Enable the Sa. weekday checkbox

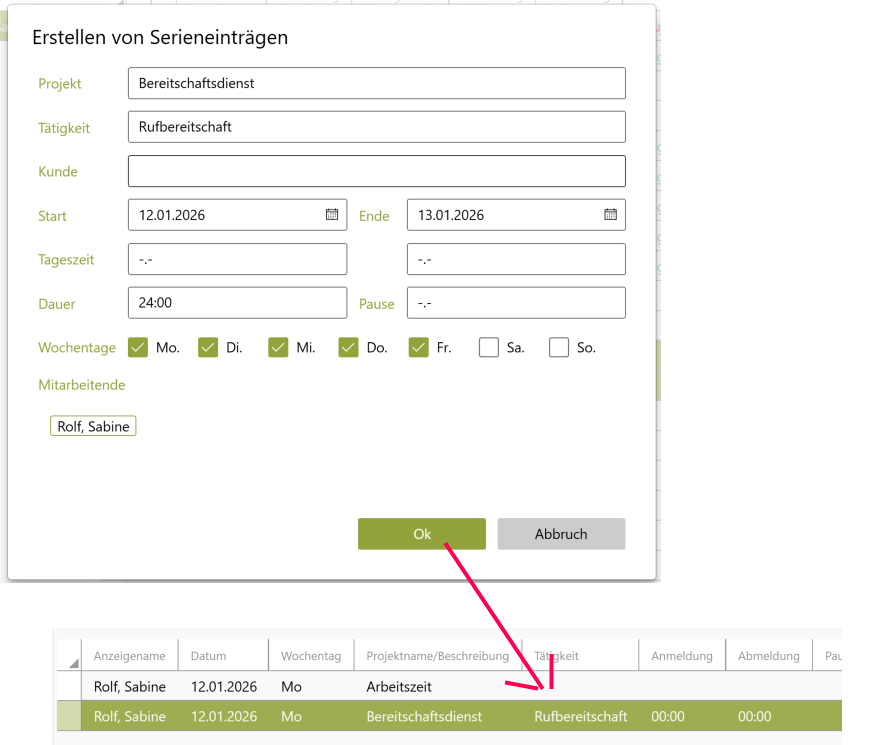point(488,348)
